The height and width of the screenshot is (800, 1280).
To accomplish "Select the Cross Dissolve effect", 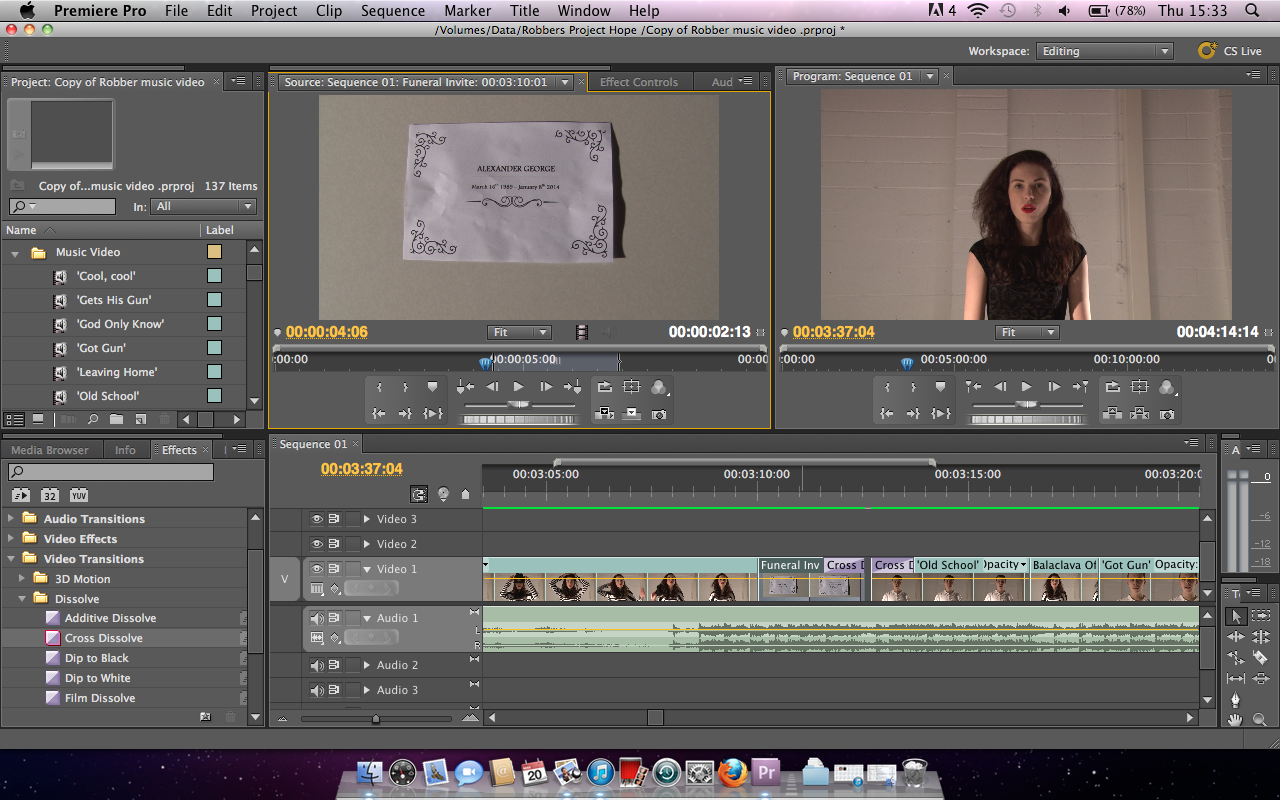I will (104, 638).
